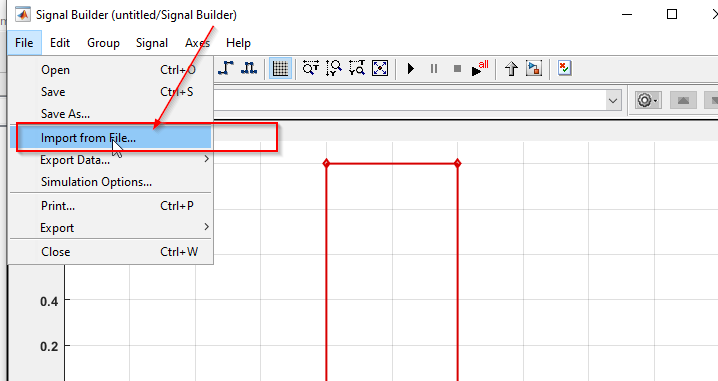Screen dimensions: 718x381
Task: Open the gear settings dropdown
Action: (647, 100)
